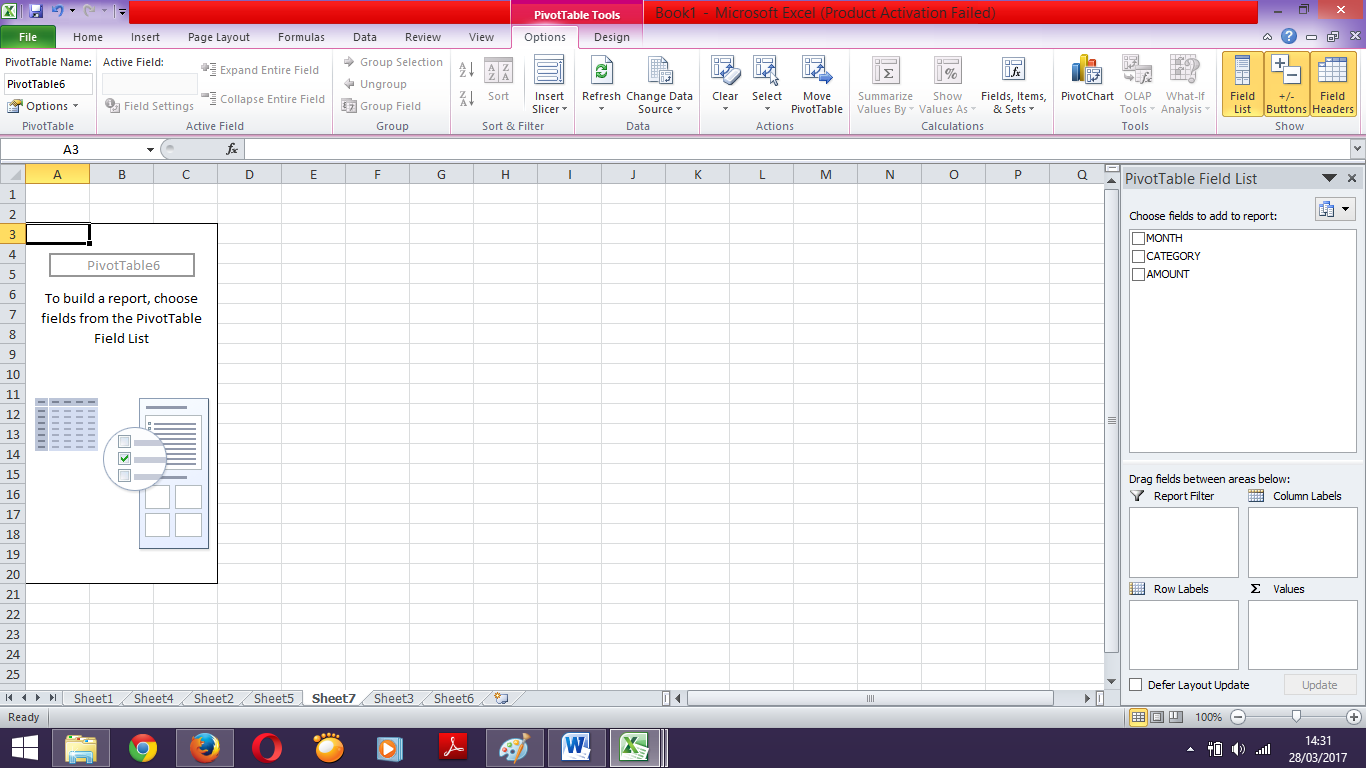Refresh the PivotTable data
1366x768 pixels.
600,85
